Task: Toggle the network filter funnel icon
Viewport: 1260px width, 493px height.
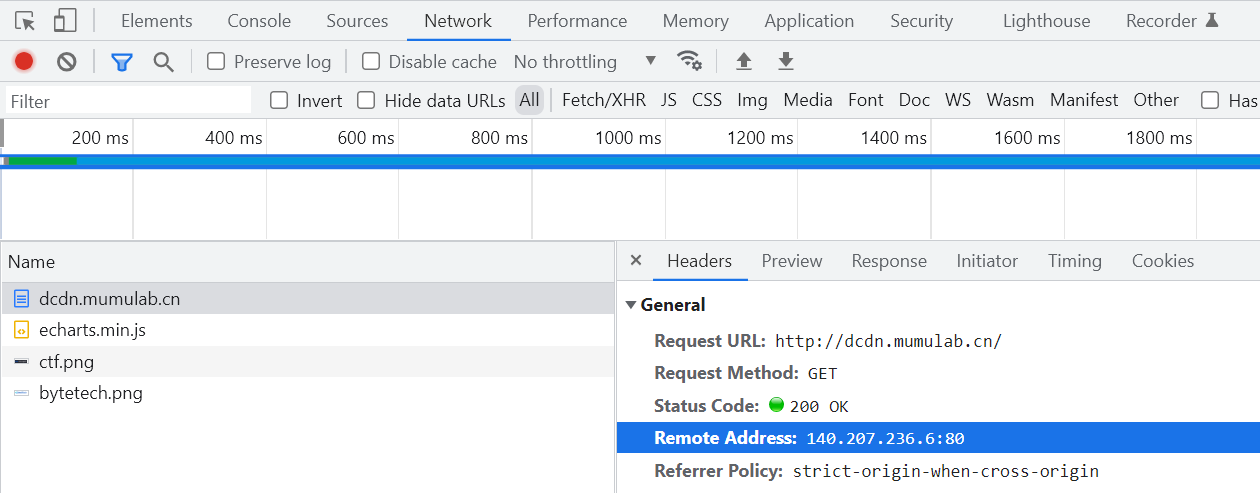Action: click(x=122, y=62)
